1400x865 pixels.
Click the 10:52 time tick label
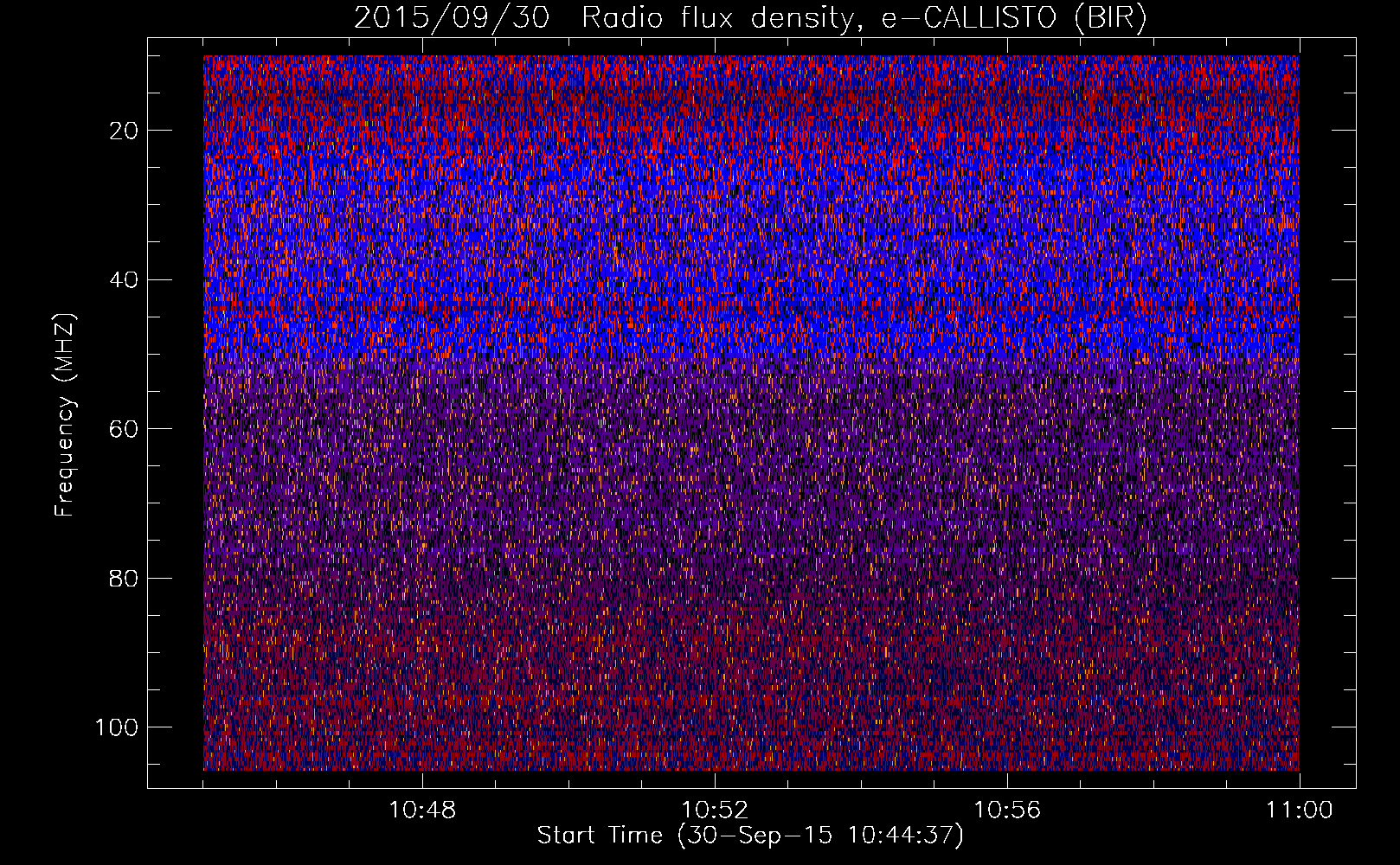click(x=715, y=811)
